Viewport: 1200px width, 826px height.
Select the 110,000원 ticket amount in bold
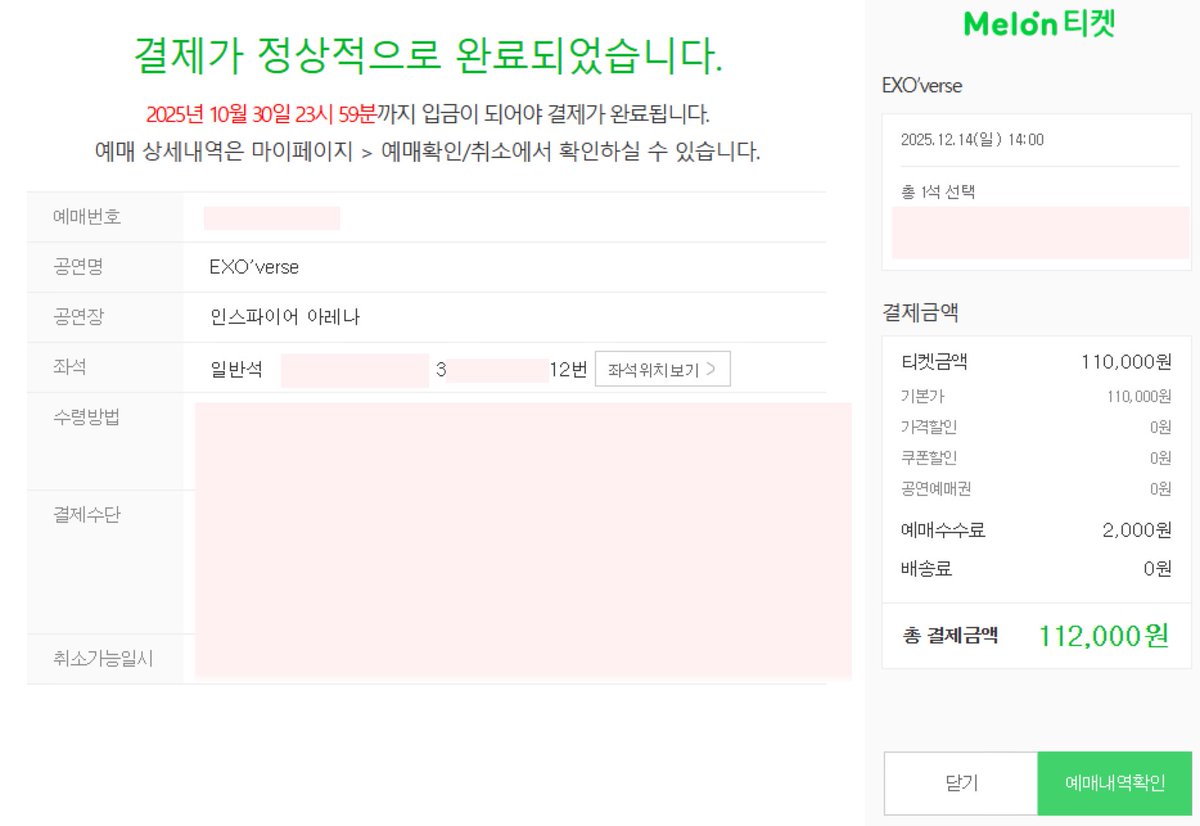1126,362
